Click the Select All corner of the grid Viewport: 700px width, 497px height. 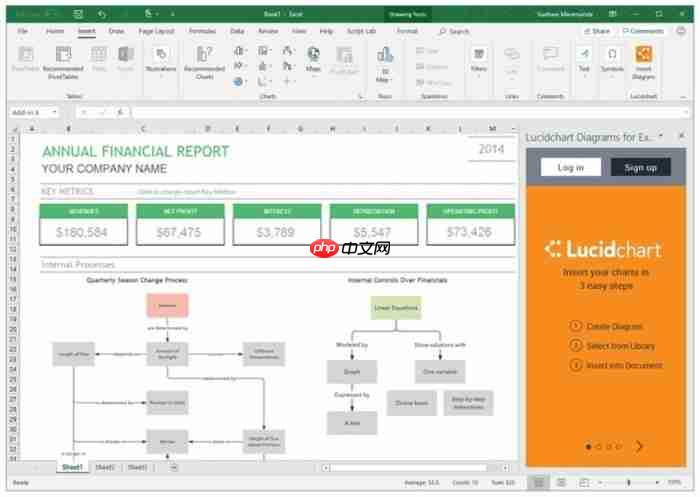pos(14,129)
